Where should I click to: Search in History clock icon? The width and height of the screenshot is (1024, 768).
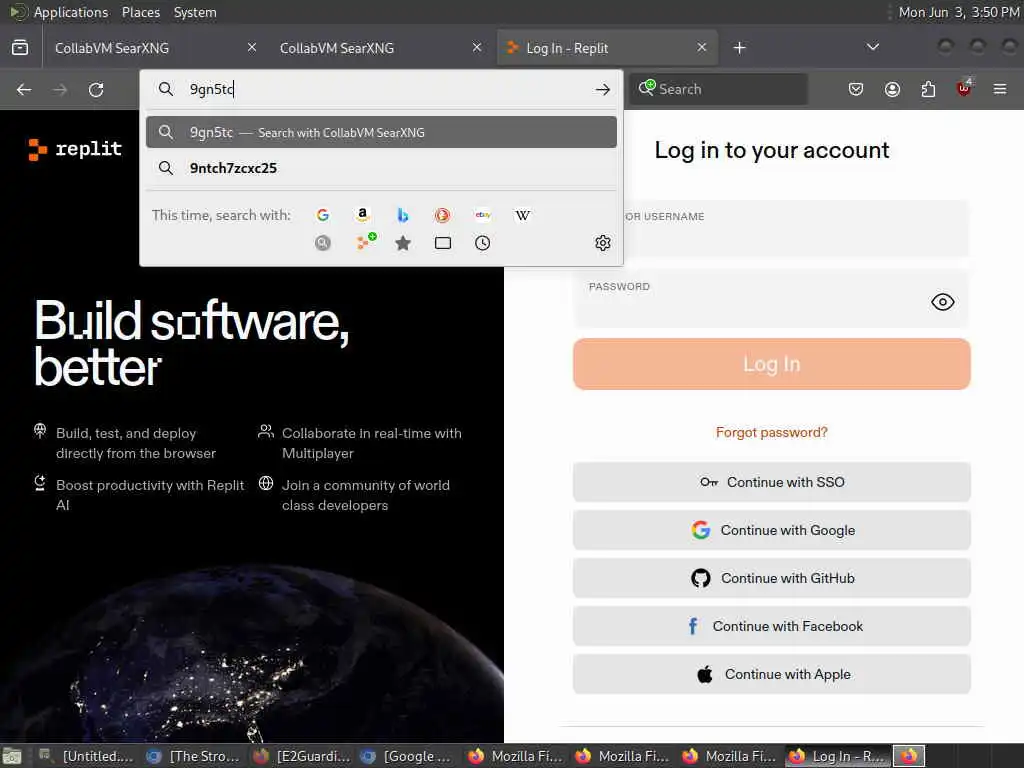(483, 243)
